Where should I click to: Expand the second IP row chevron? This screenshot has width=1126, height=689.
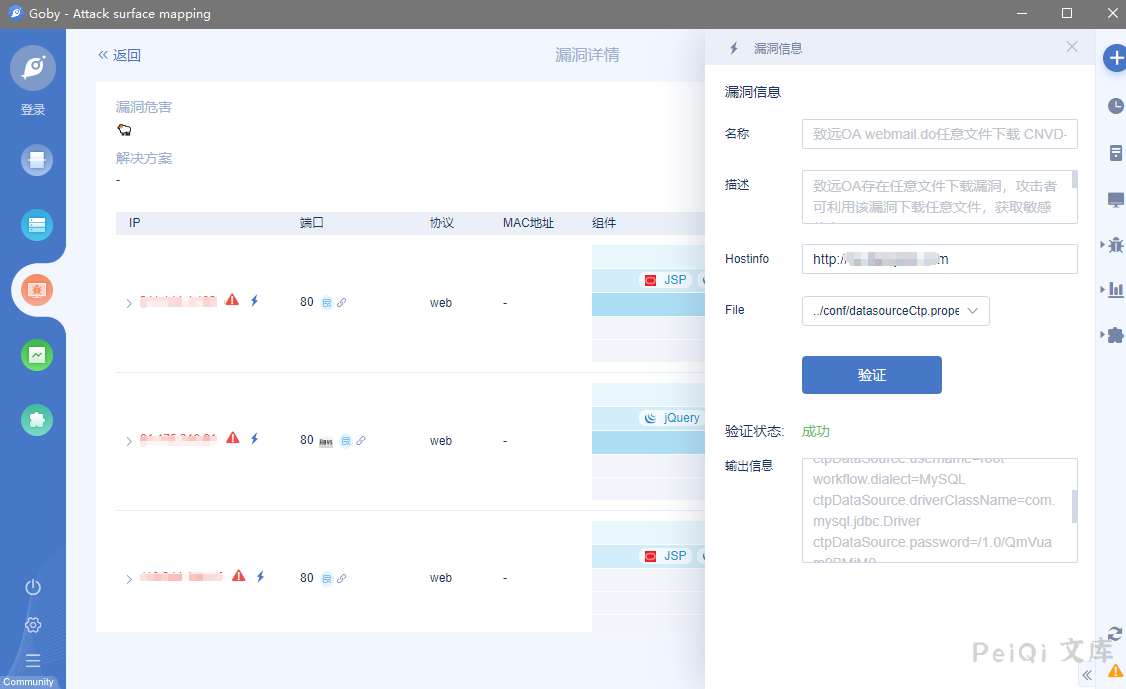(129, 441)
